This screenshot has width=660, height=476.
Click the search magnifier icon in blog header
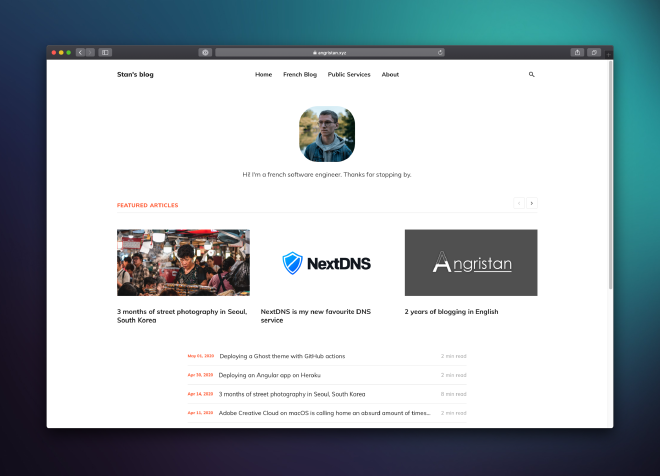pyautogui.click(x=532, y=74)
